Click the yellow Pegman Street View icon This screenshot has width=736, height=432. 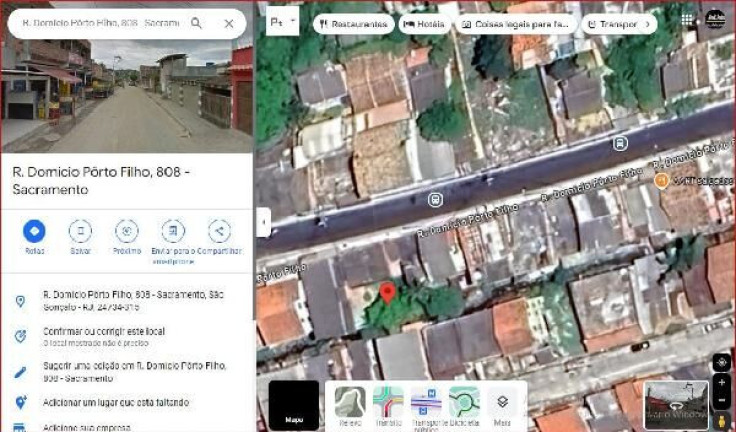coord(722,421)
